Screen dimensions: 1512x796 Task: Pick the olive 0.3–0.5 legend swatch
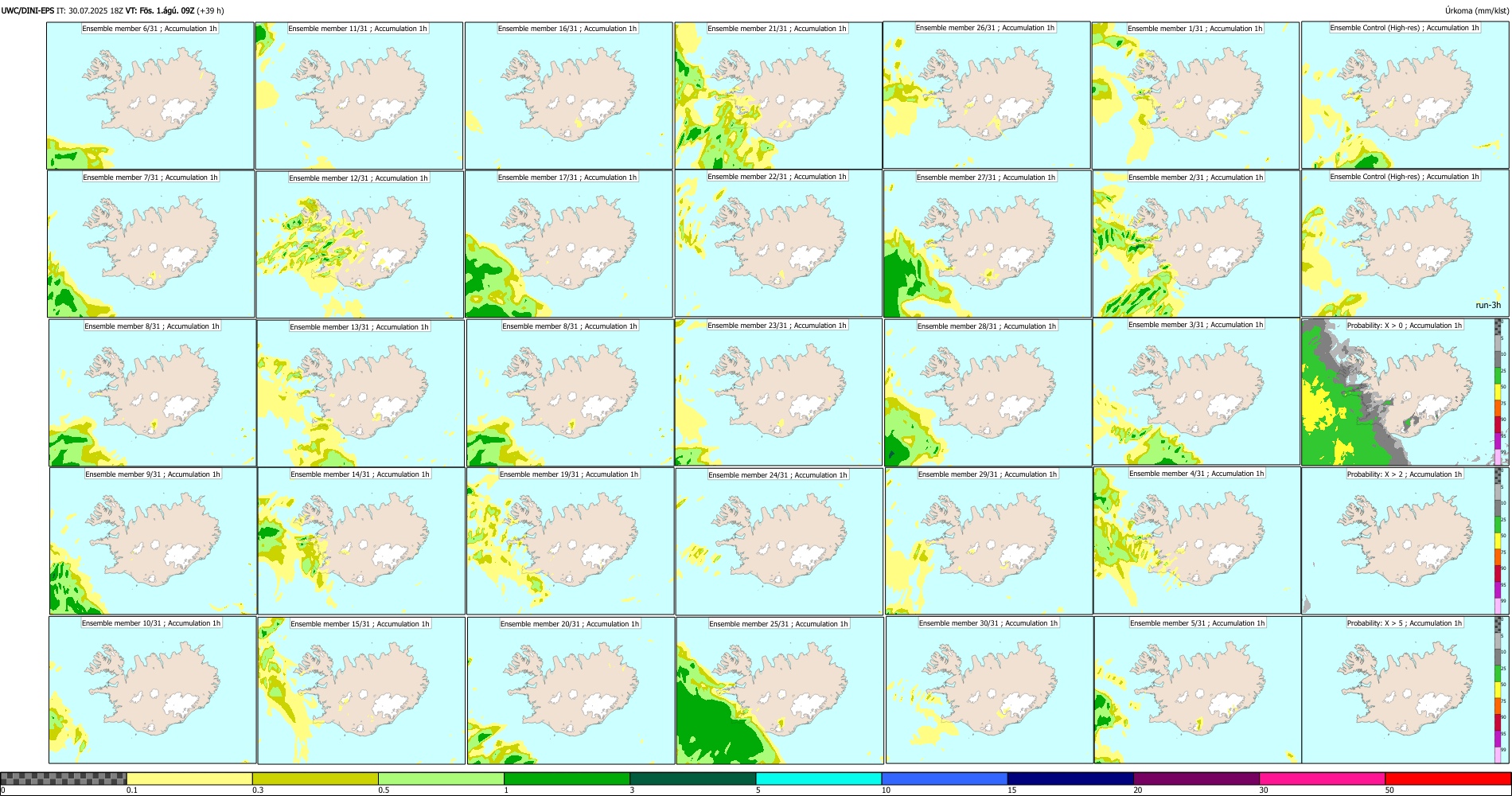click(315, 778)
